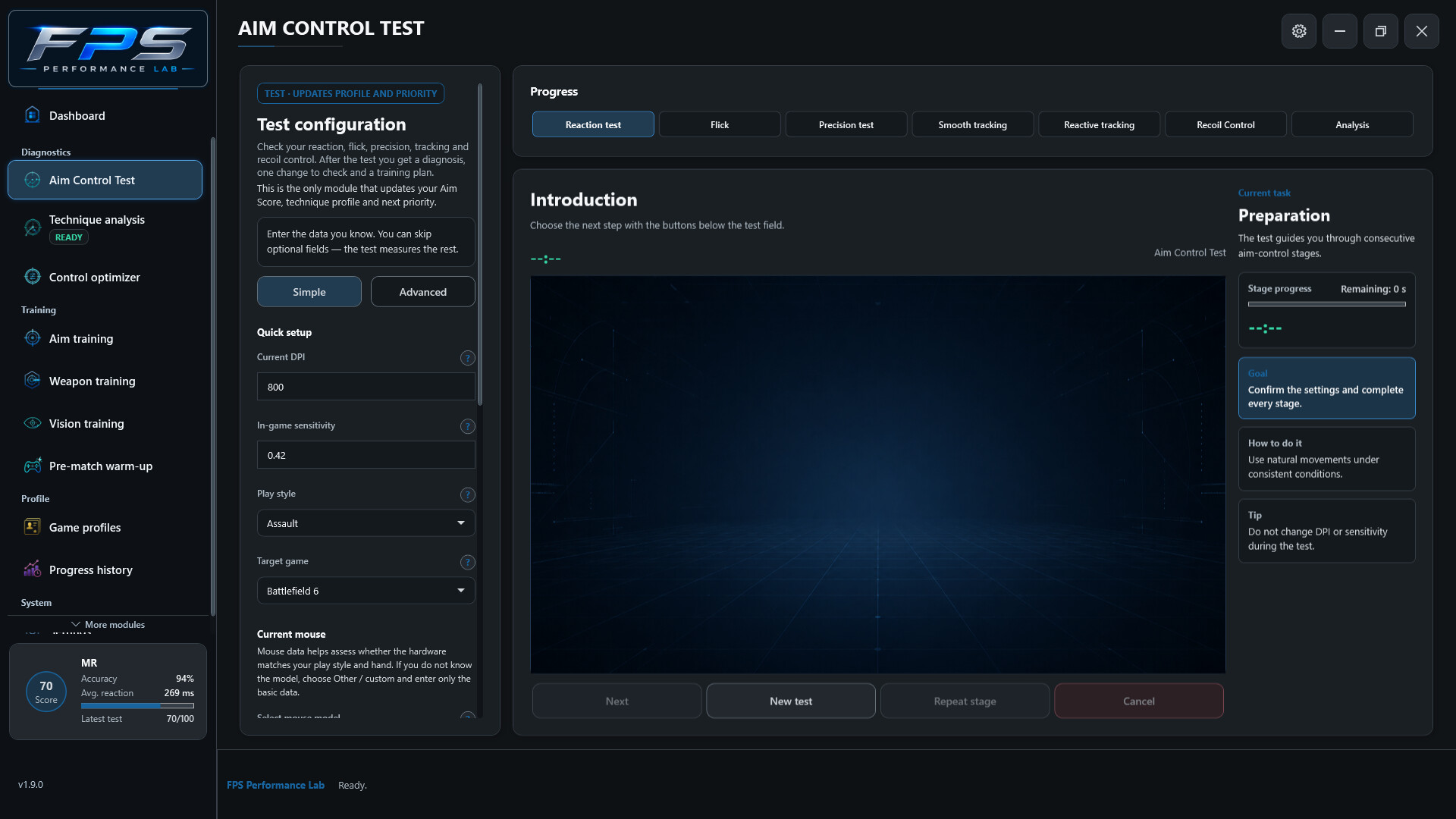
Task: Click the Current DPI help icon
Action: pos(467,358)
